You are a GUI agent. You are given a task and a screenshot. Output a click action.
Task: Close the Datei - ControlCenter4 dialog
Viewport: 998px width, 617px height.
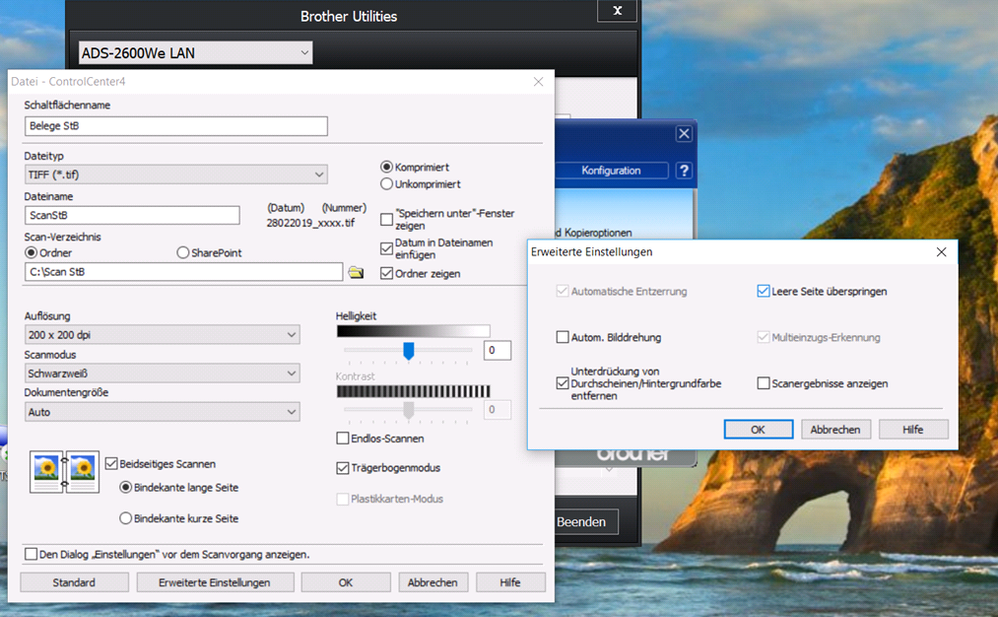(x=538, y=82)
